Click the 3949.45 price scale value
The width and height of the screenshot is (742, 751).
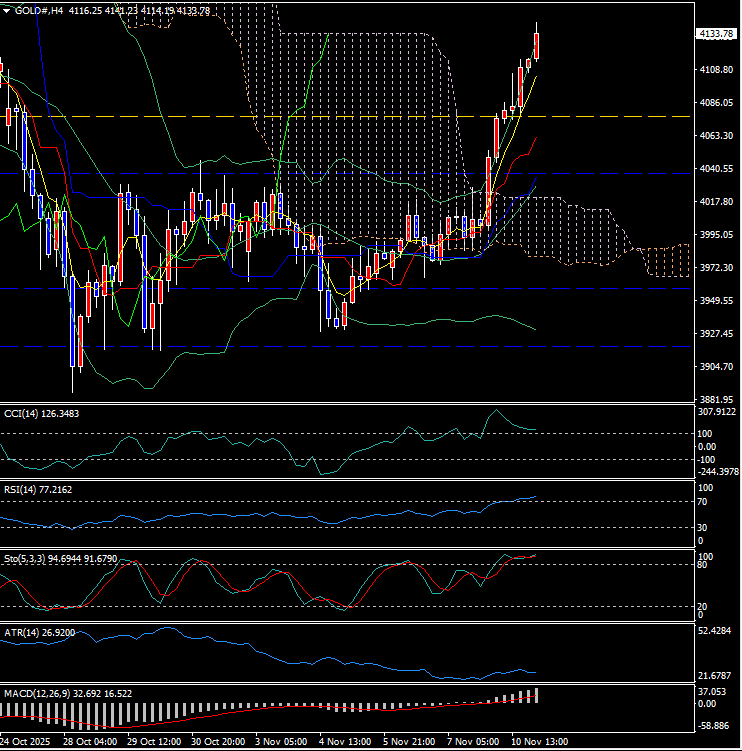pyautogui.click(x=714, y=301)
